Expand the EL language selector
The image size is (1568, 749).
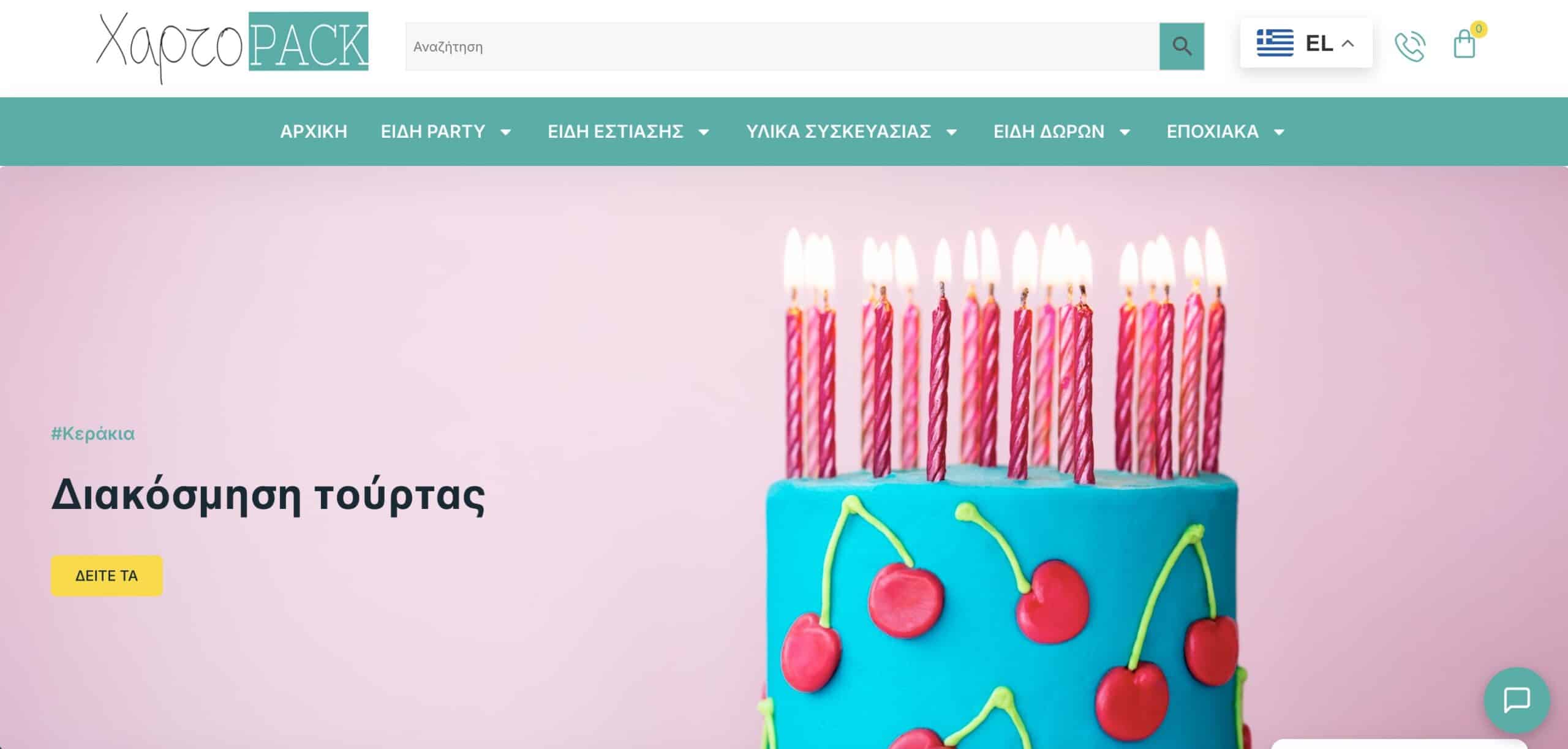1306,43
